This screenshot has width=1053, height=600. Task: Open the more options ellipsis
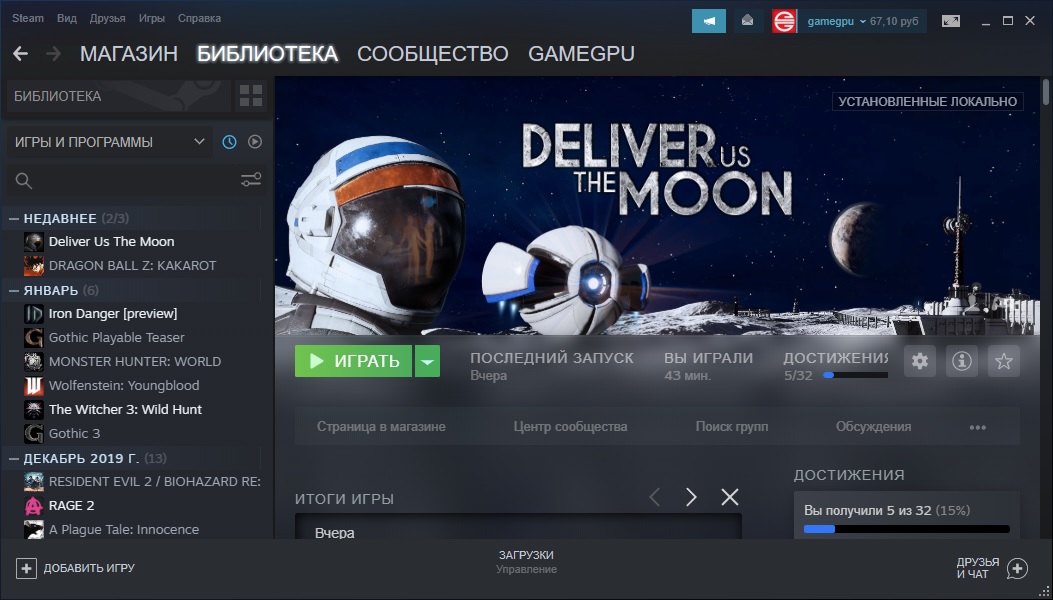[978, 427]
